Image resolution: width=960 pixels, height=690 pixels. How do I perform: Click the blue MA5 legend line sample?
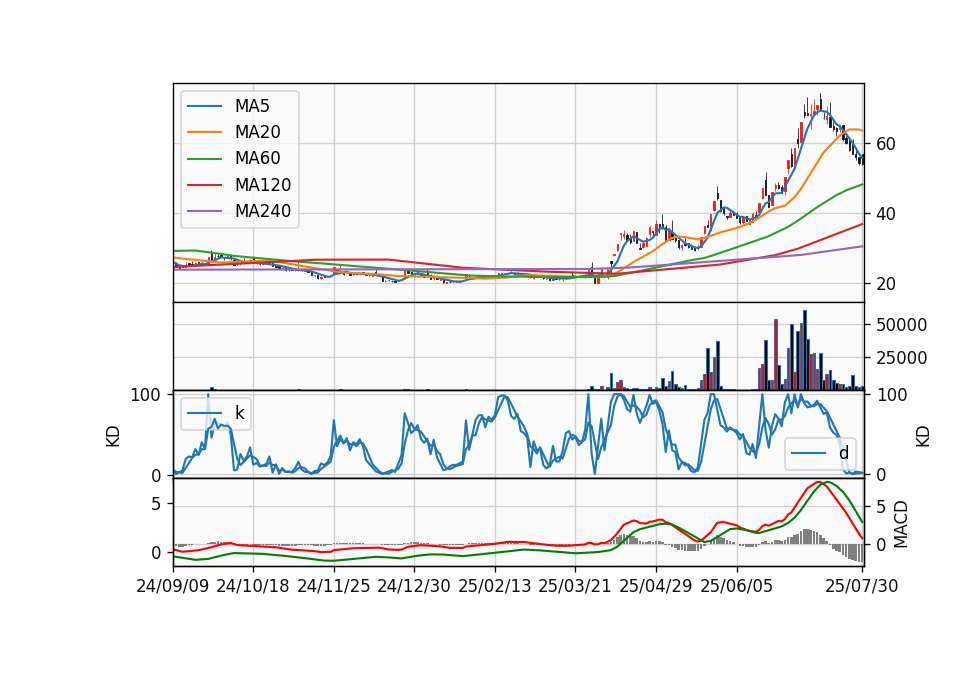[x=204, y=106]
